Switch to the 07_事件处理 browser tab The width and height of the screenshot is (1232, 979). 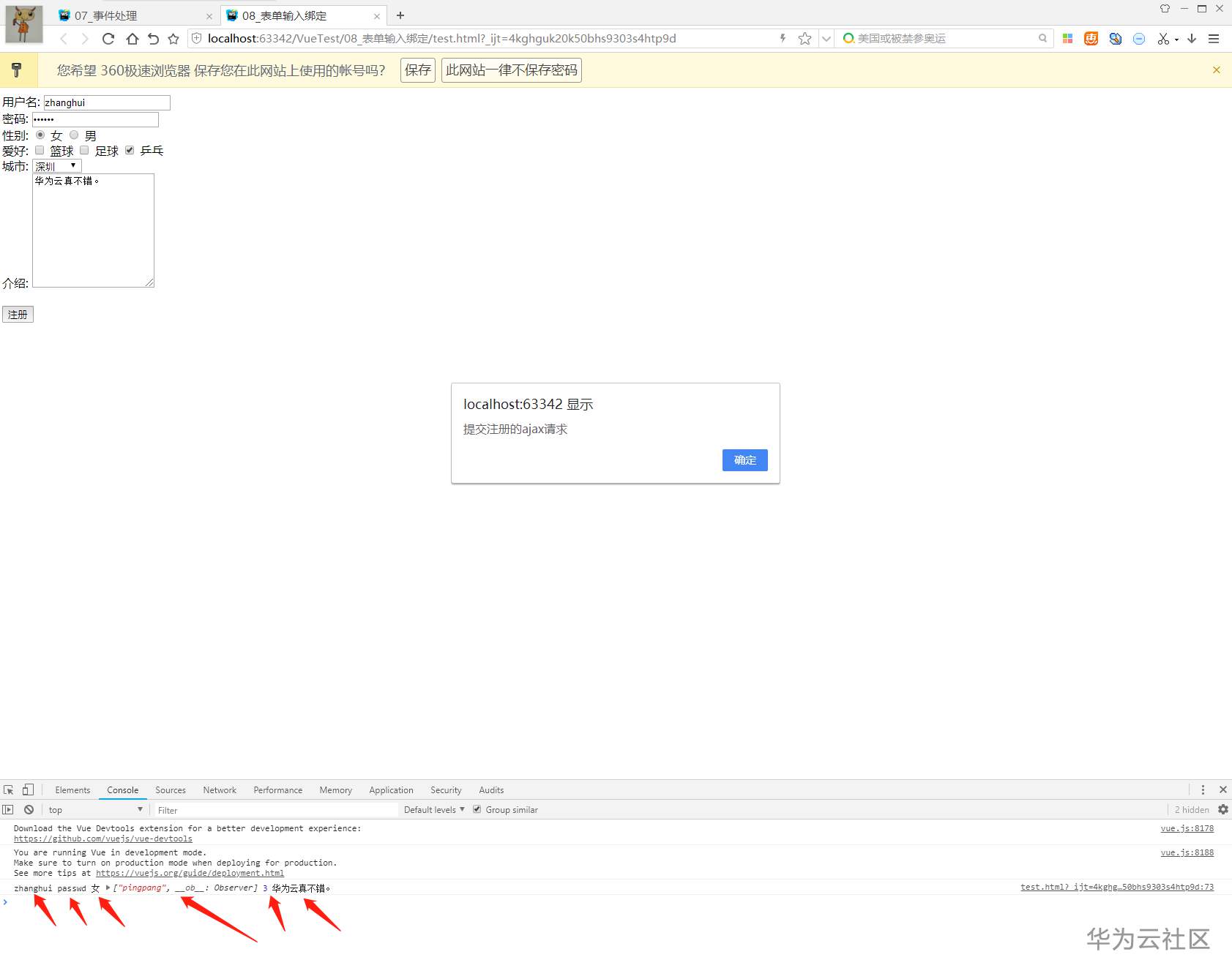135,15
